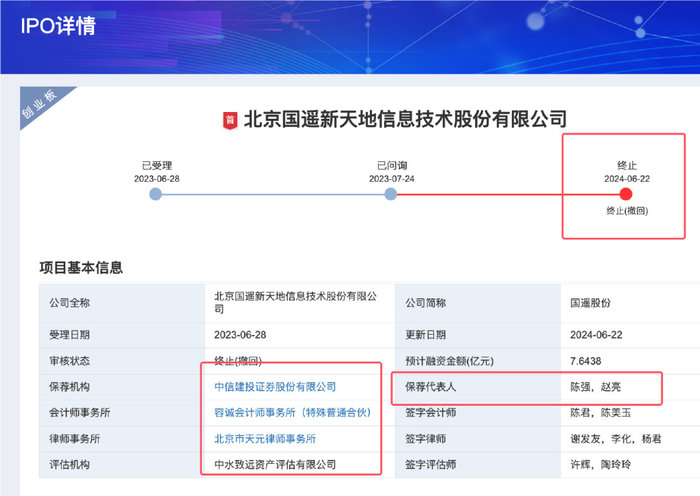Click the 国遥股份 value cell
Viewport: 700px width, 496px height.
[x=630, y=303]
